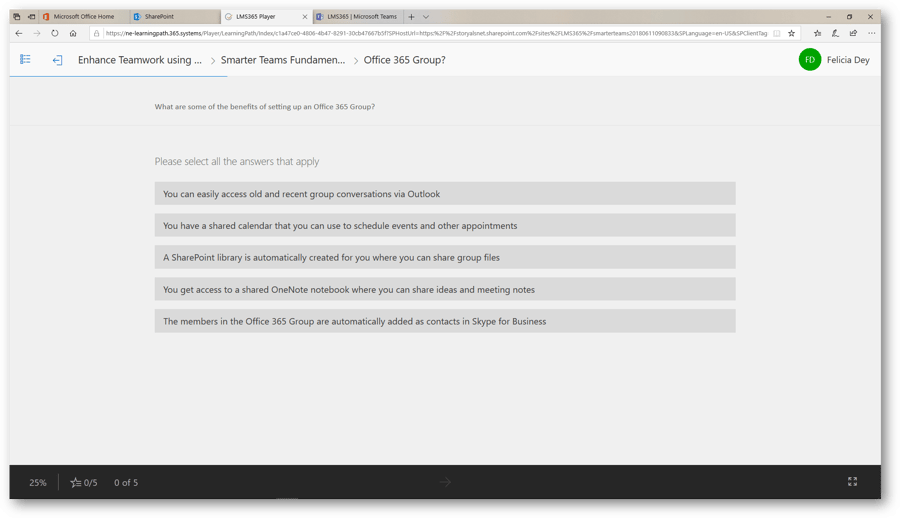Toggle fullscreen mode in player footer
This screenshot has width=900, height=518.
[x=852, y=482]
